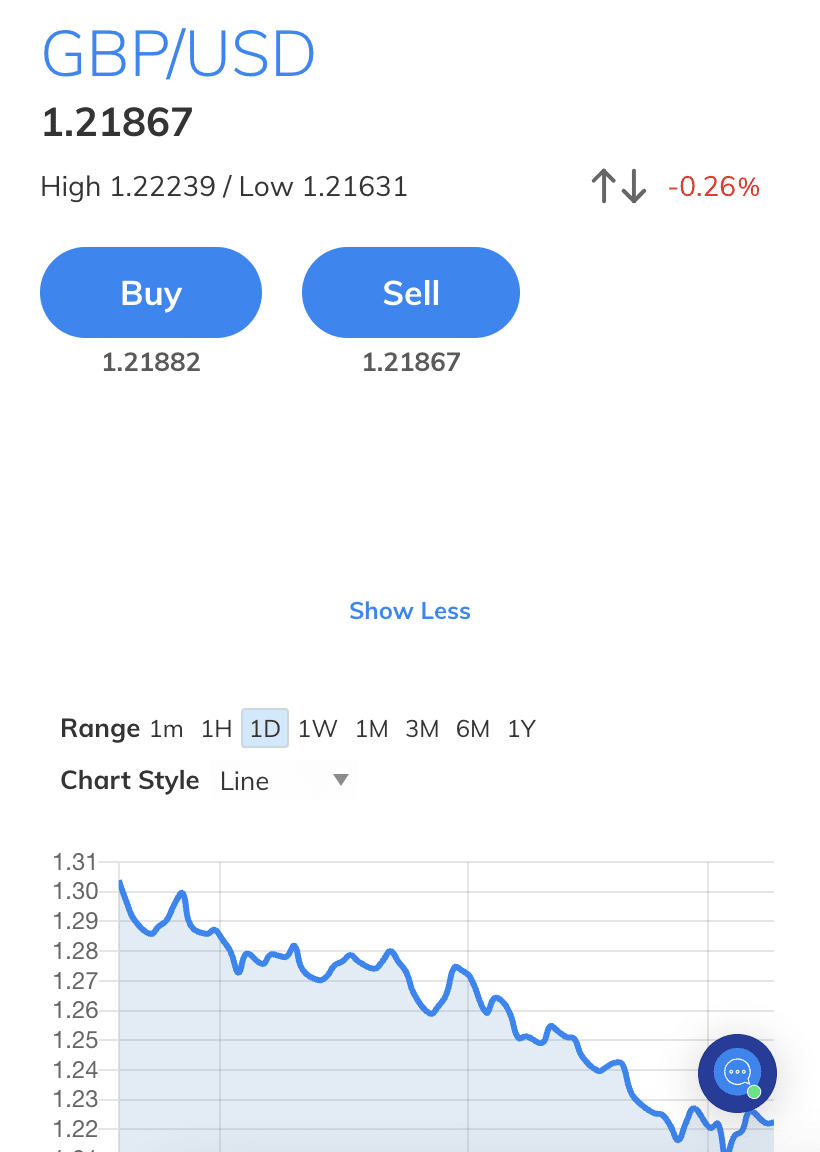Screen dimensions: 820x1152
Task: Click the -0.26% change value
Action: (714, 187)
